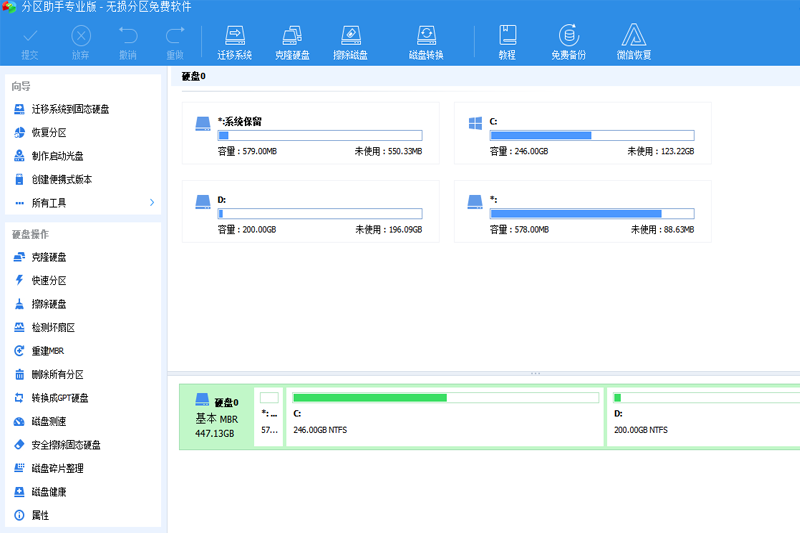Click the 向导 section header
The height and width of the screenshot is (533, 800).
[21, 86]
